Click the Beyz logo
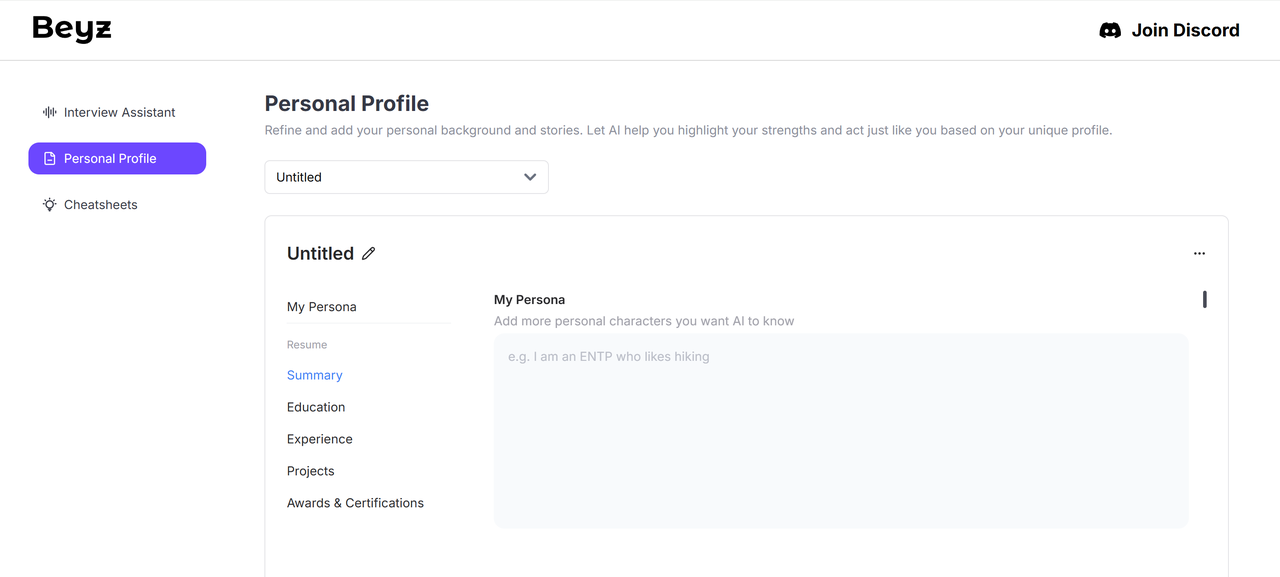 tap(72, 29)
